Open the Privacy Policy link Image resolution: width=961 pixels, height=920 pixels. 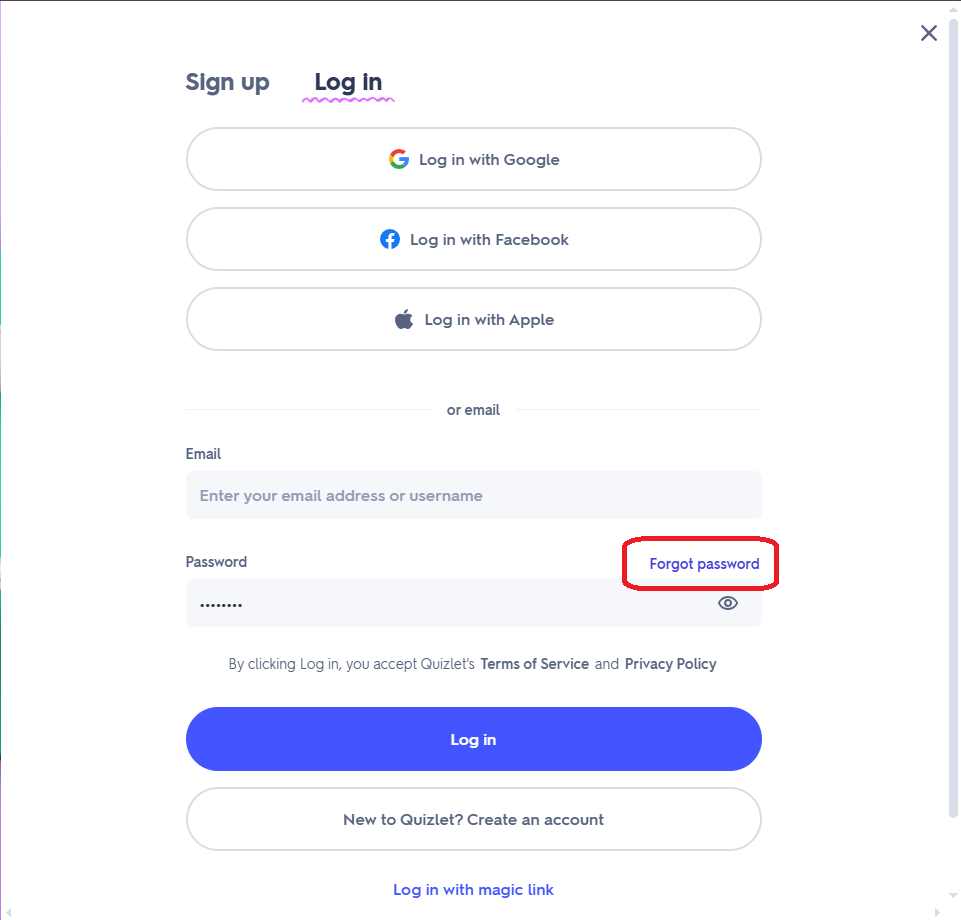(670, 664)
